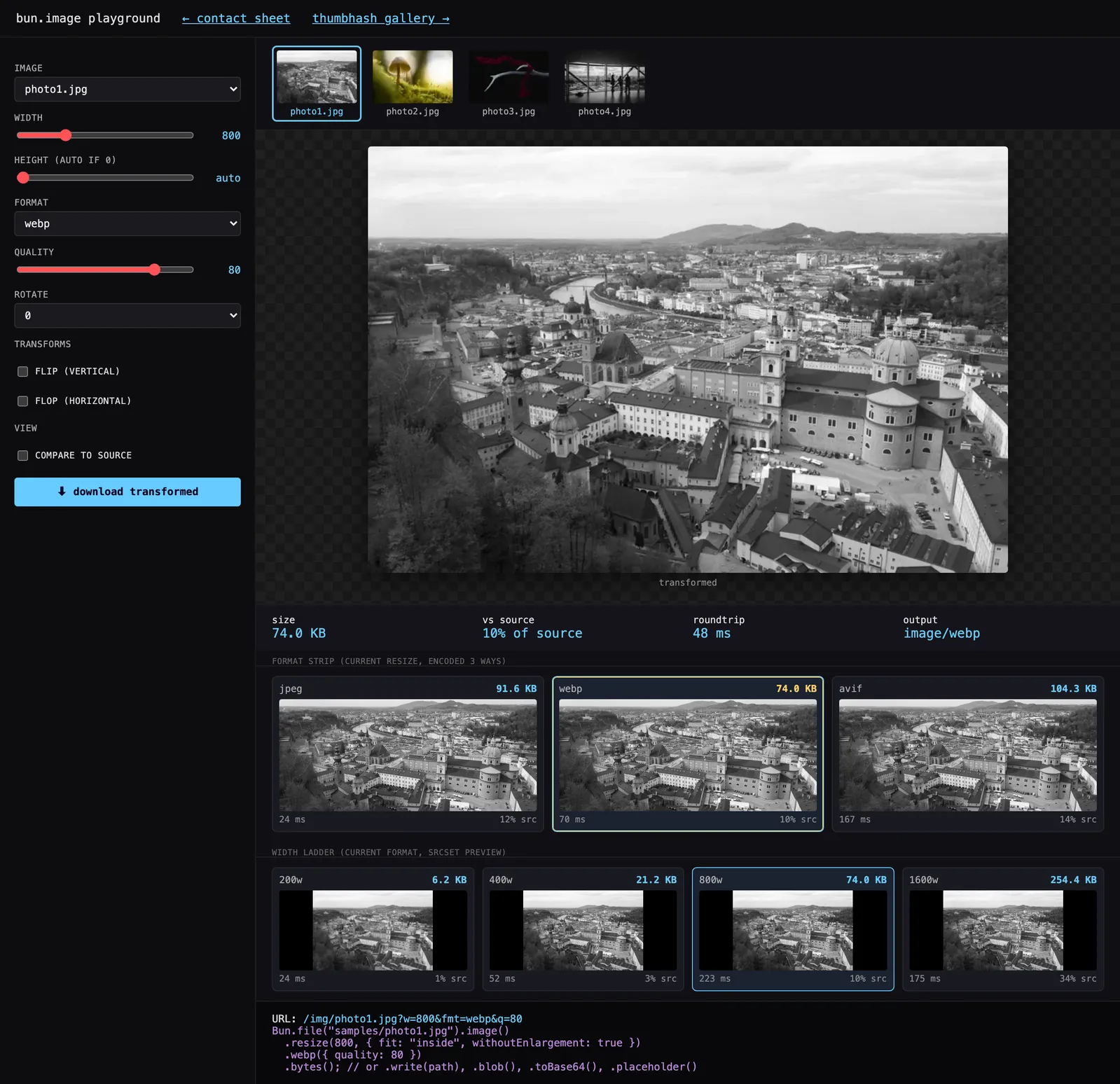1120x1084 pixels.
Task: Click the QUALITY slider handle
Action: click(154, 270)
